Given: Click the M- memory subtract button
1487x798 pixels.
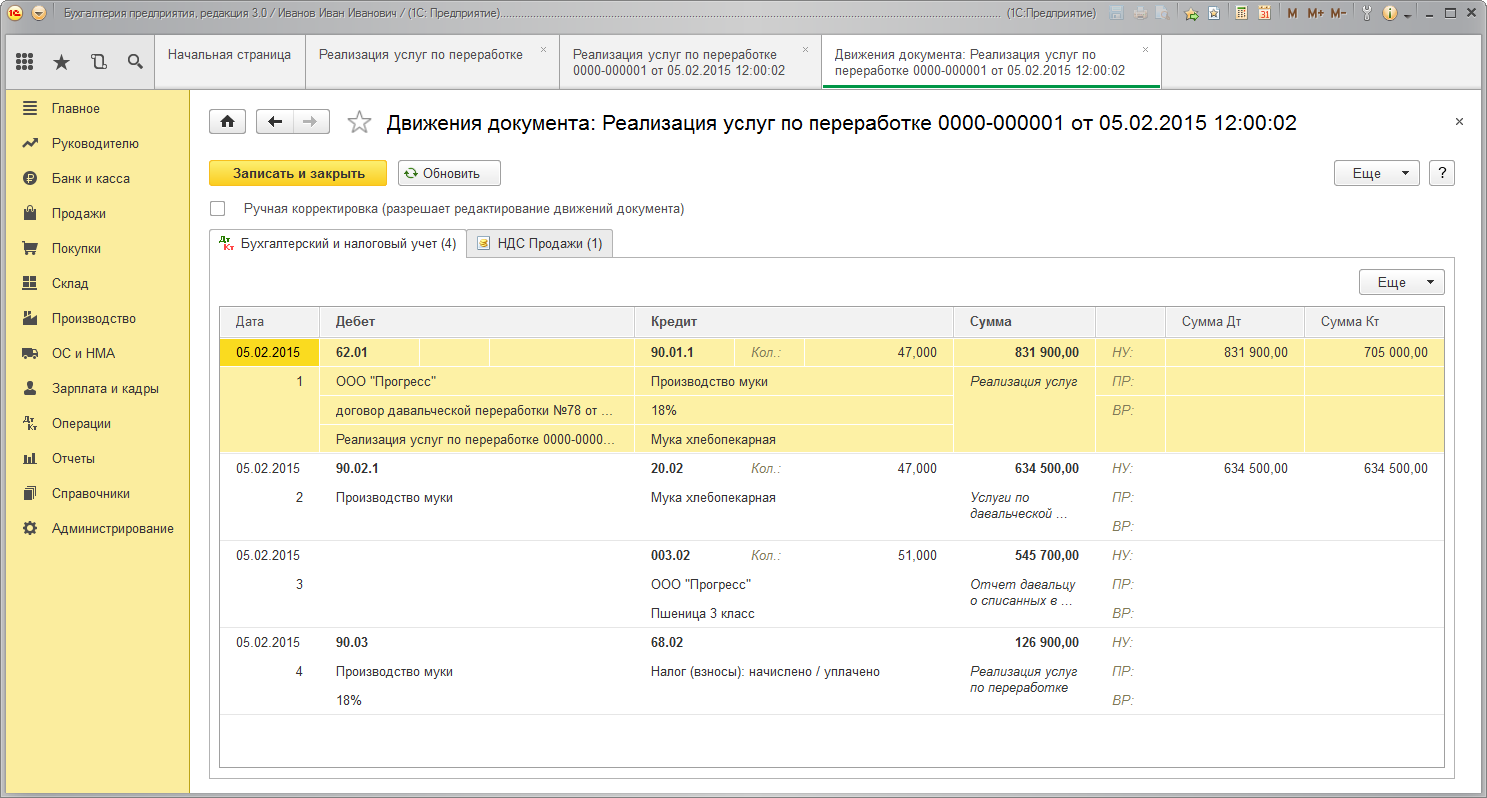Looking at the screenshot, I should (x=1338, y=13).
